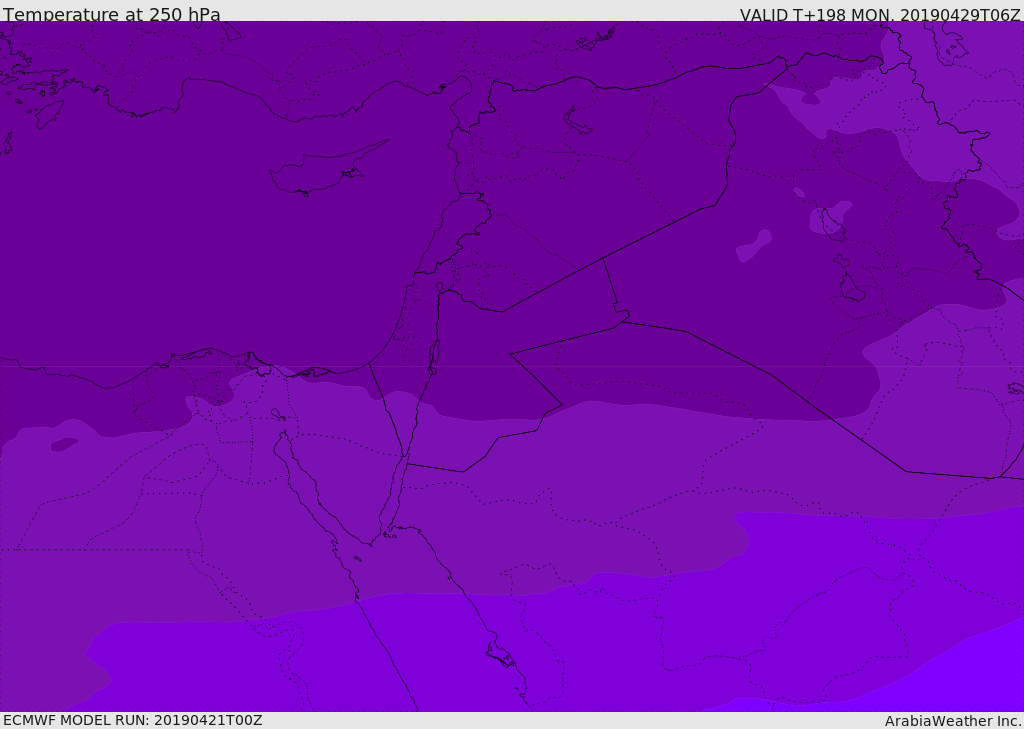This screenshot has width=1024, height=729.
Task: Select the island of Cyprus on map
Action: point(327,170)
